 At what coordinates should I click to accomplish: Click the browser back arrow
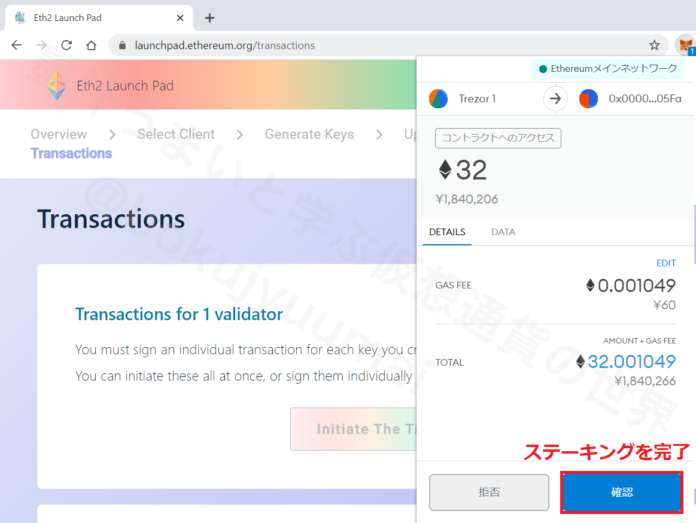16,45
